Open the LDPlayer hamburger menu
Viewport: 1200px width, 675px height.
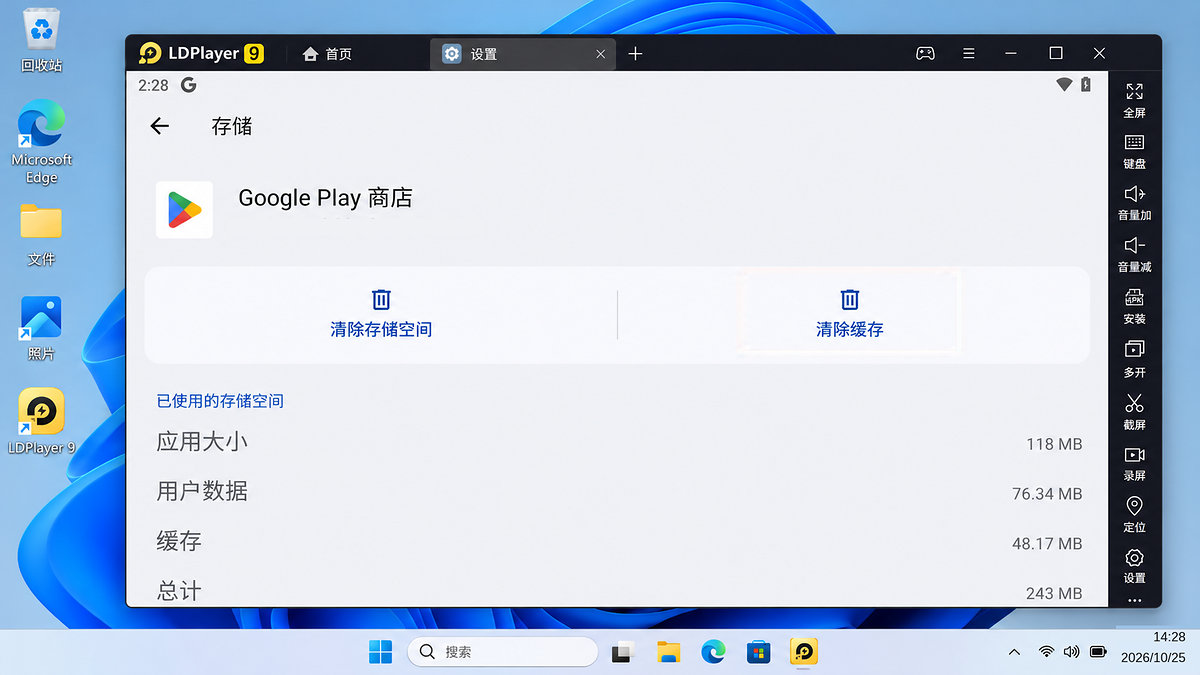[968, 53]
